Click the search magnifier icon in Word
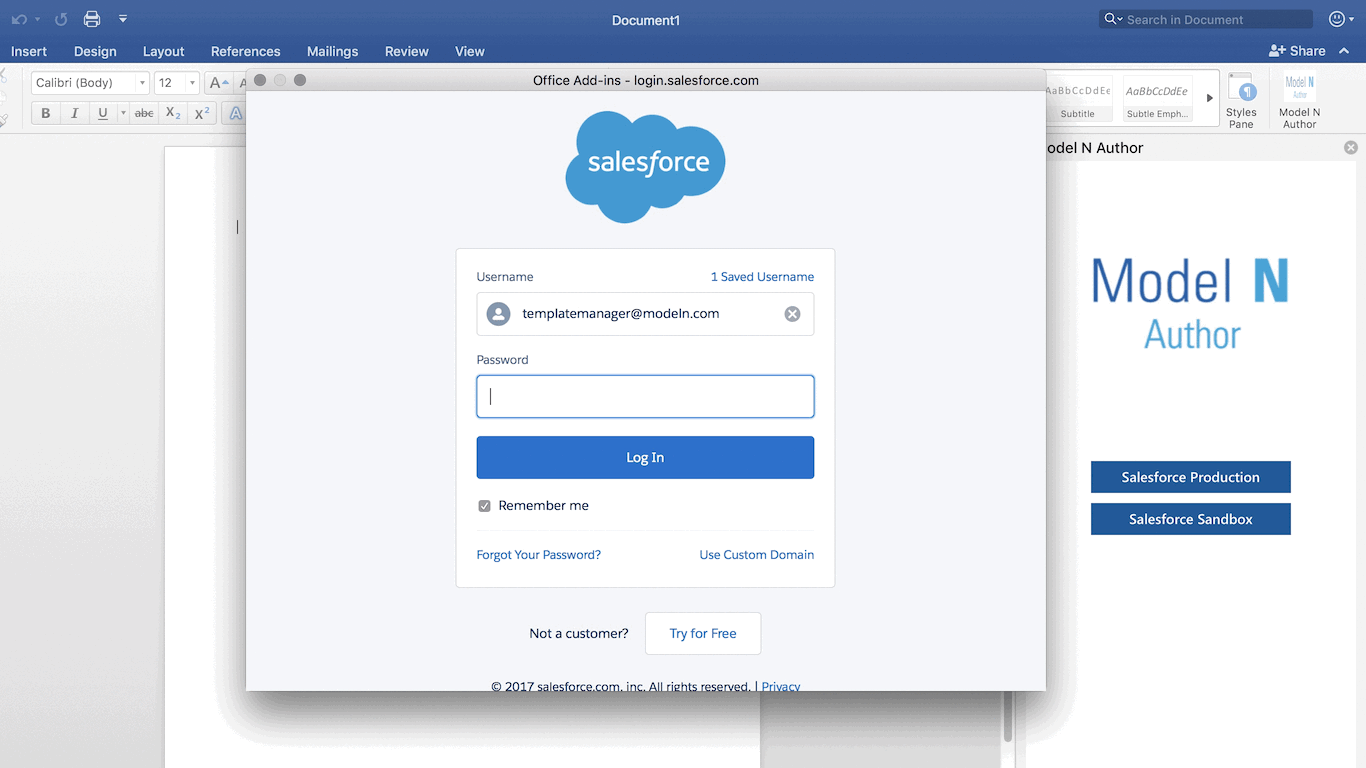 [1111, 19]
